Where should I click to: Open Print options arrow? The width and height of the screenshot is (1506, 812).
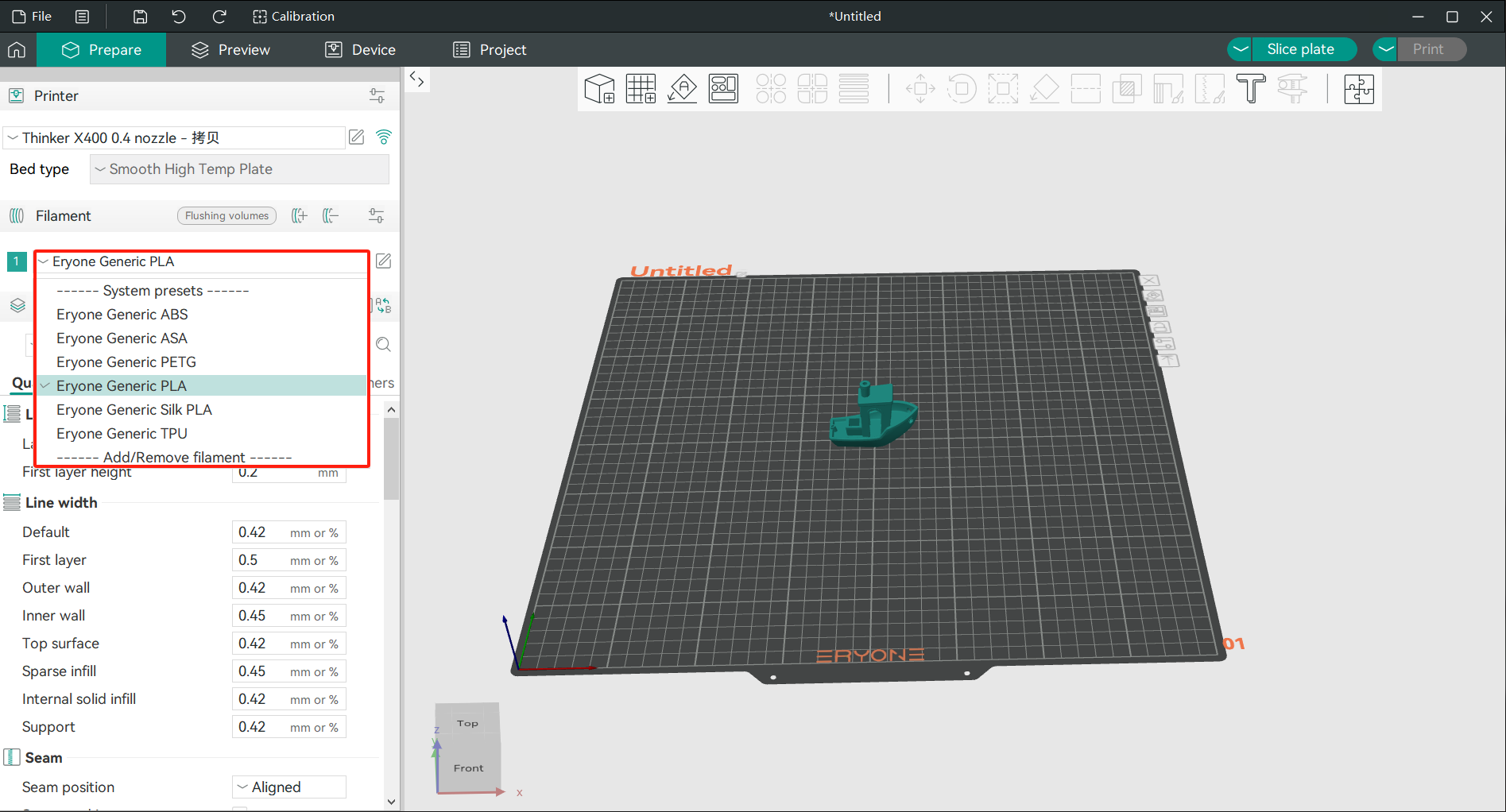(1385, 49)
